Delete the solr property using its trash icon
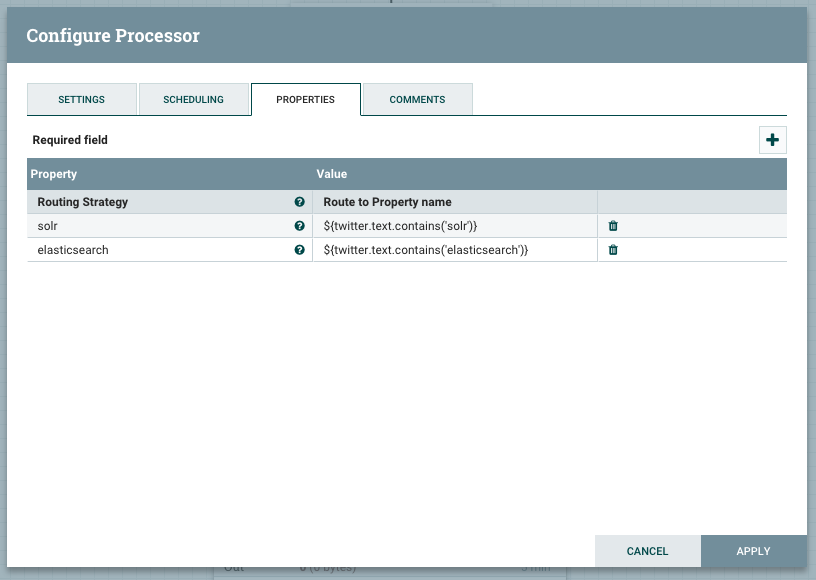 pos(612,226)
